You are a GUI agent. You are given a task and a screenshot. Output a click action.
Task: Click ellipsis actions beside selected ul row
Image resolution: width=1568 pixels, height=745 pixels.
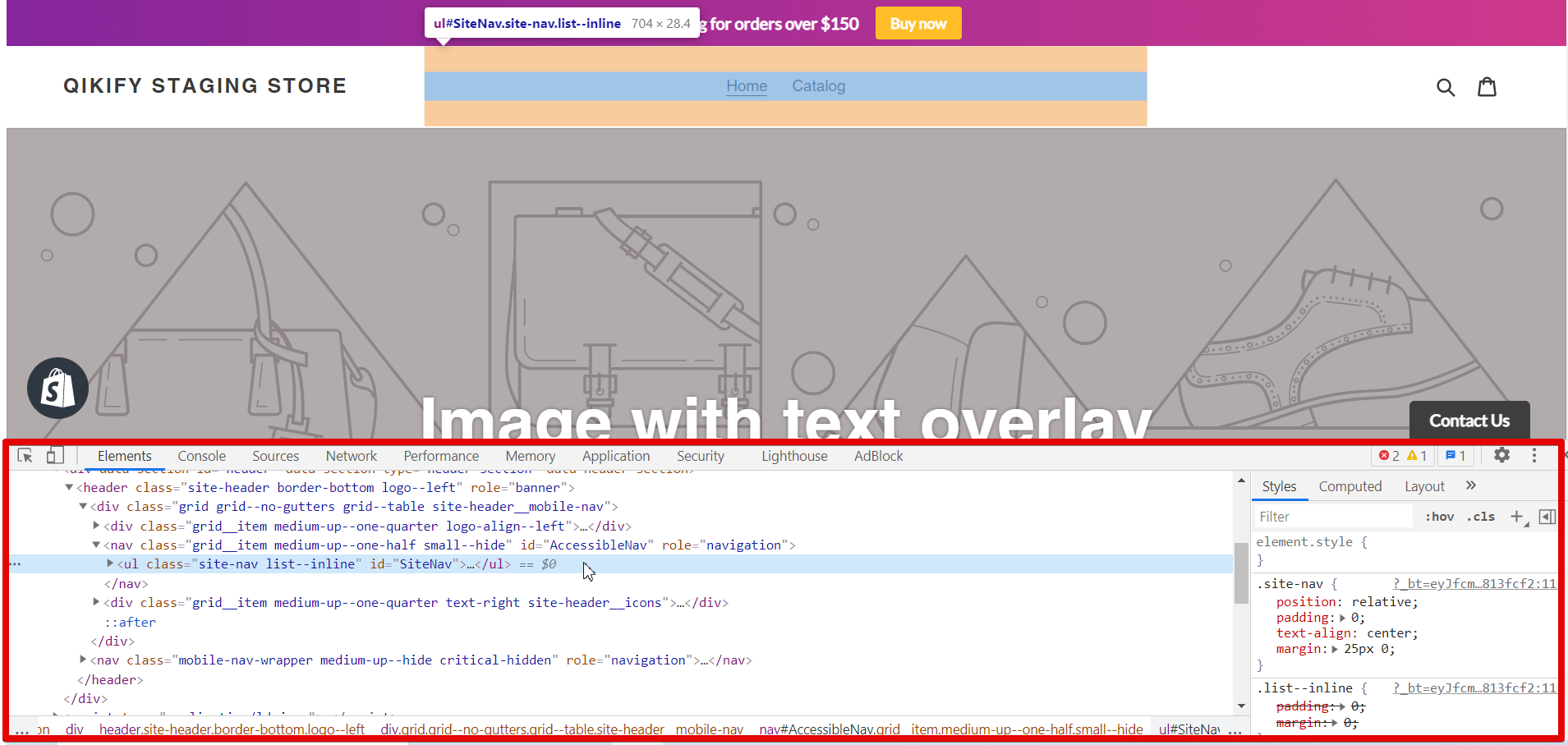[x=16, y=564]
